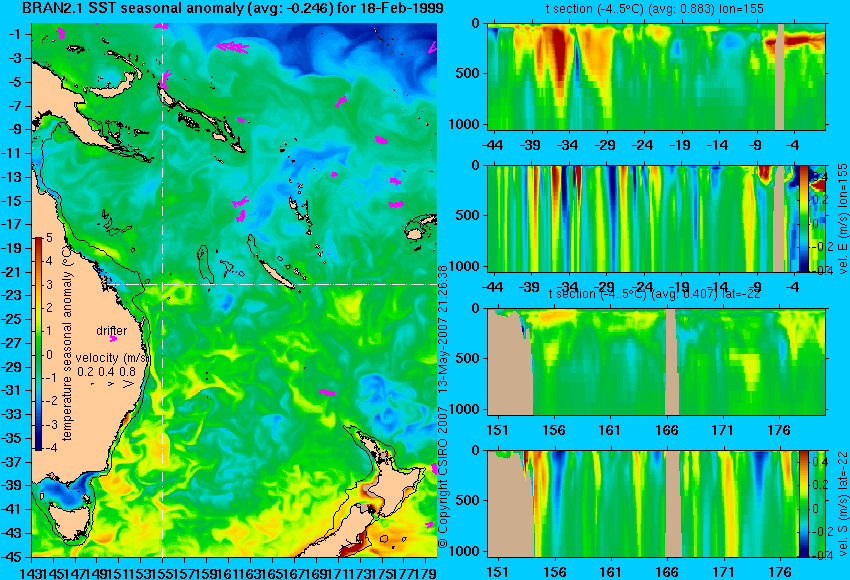This screenshot has width=850, height=580.
Task: Click the '500' depth tick of the bottom velocity section
Action: click(x=469, y=500)
